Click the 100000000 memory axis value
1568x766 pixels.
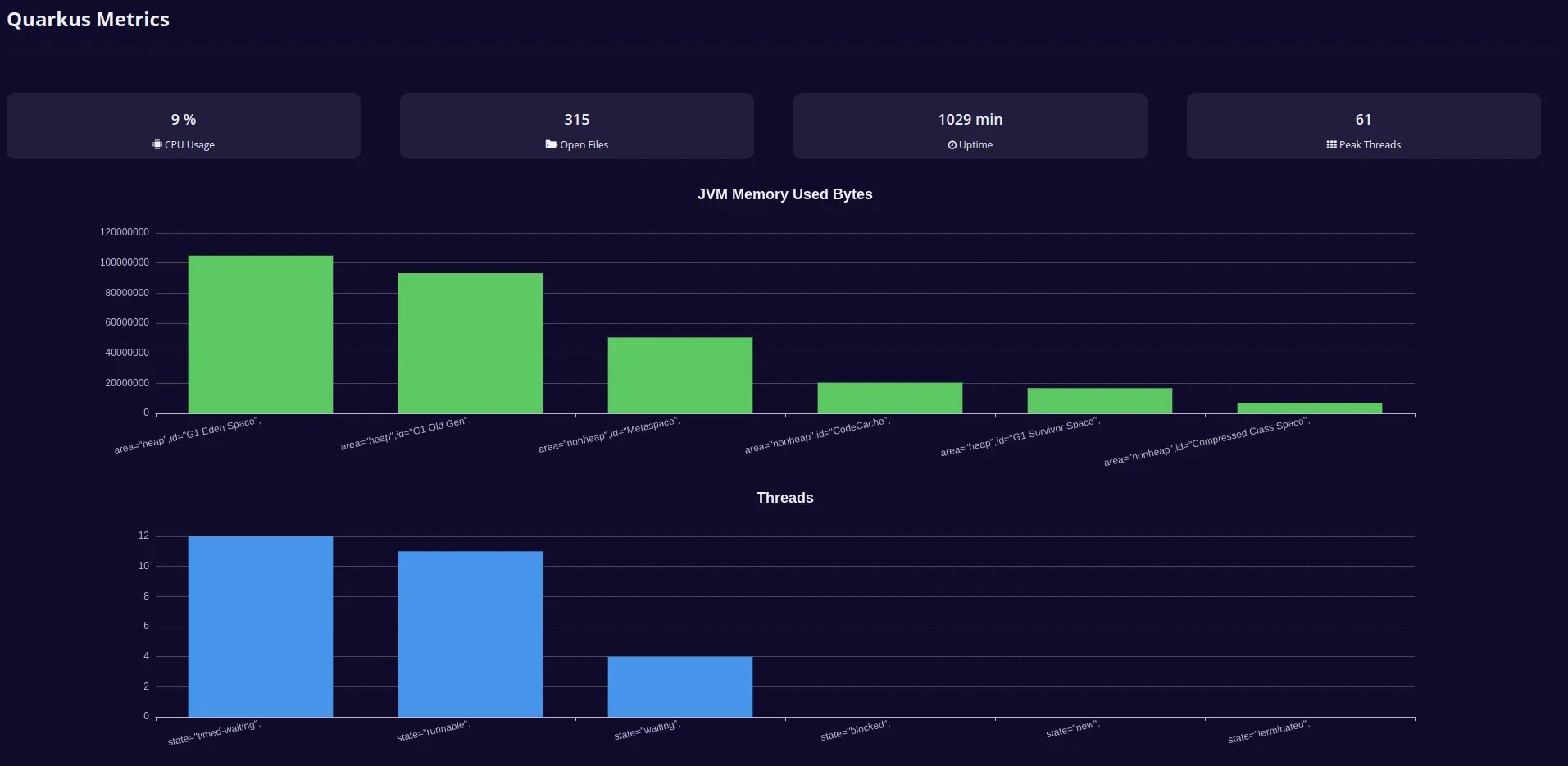pyautogui.click(x=125, y=262)
